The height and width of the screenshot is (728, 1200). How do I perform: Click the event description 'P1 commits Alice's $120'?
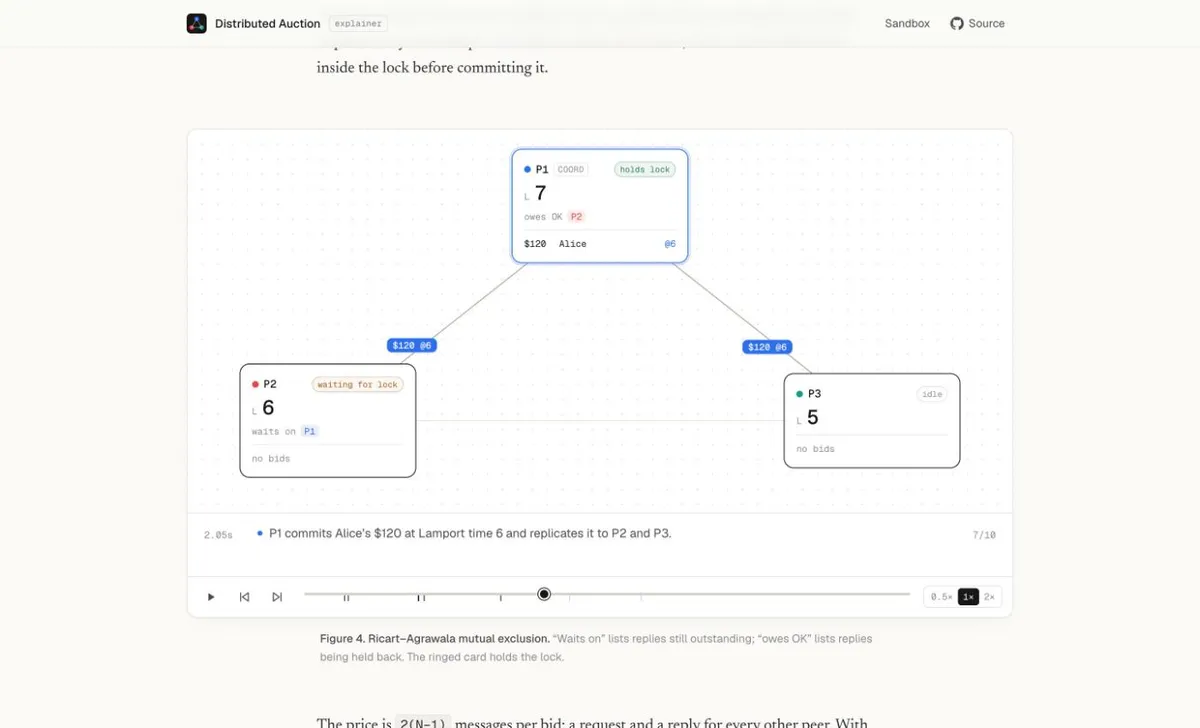pos(470,533)
